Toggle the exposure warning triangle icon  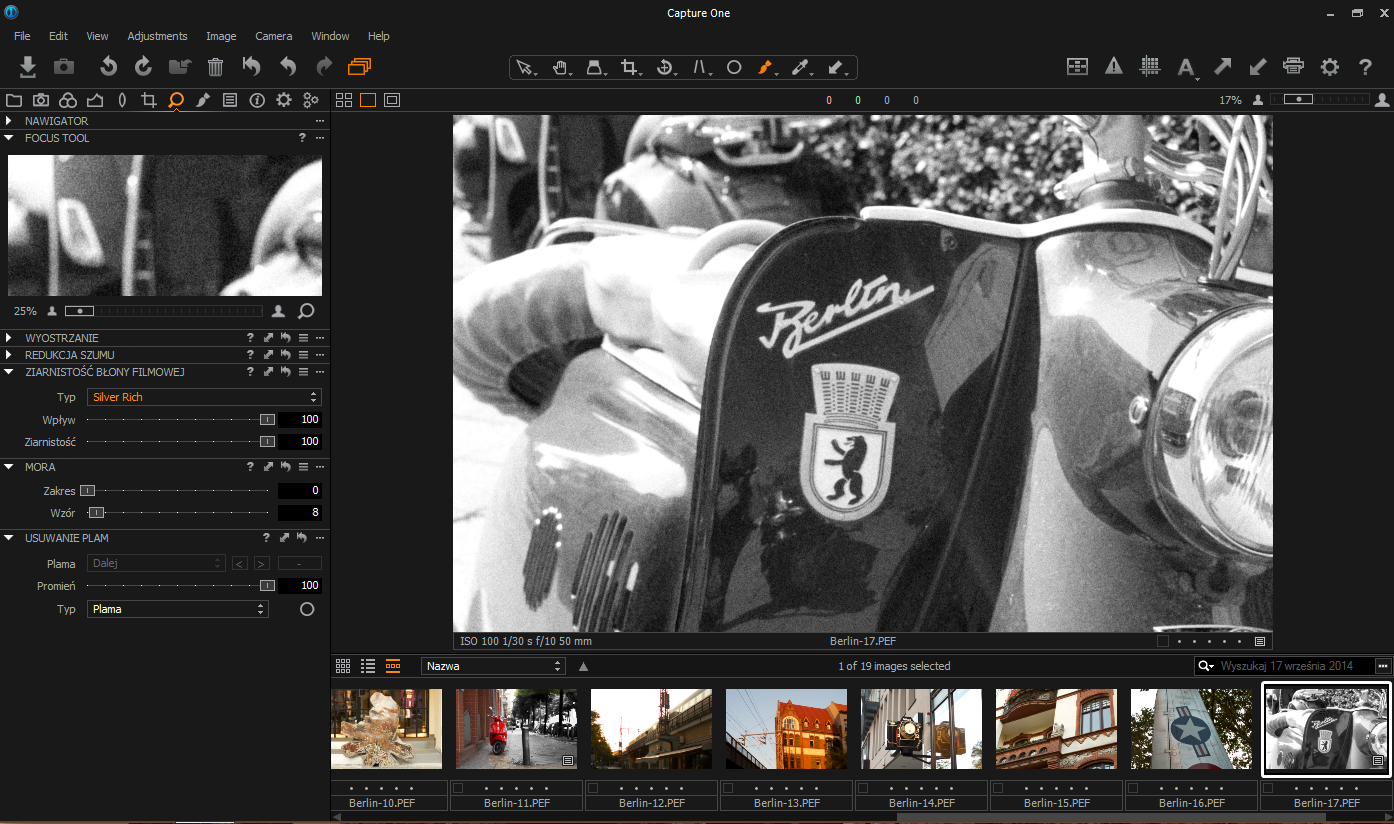[x=1114, y=67]
